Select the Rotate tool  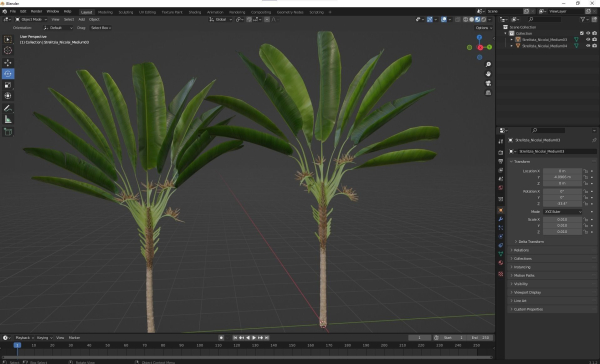(x=8, y=73)
